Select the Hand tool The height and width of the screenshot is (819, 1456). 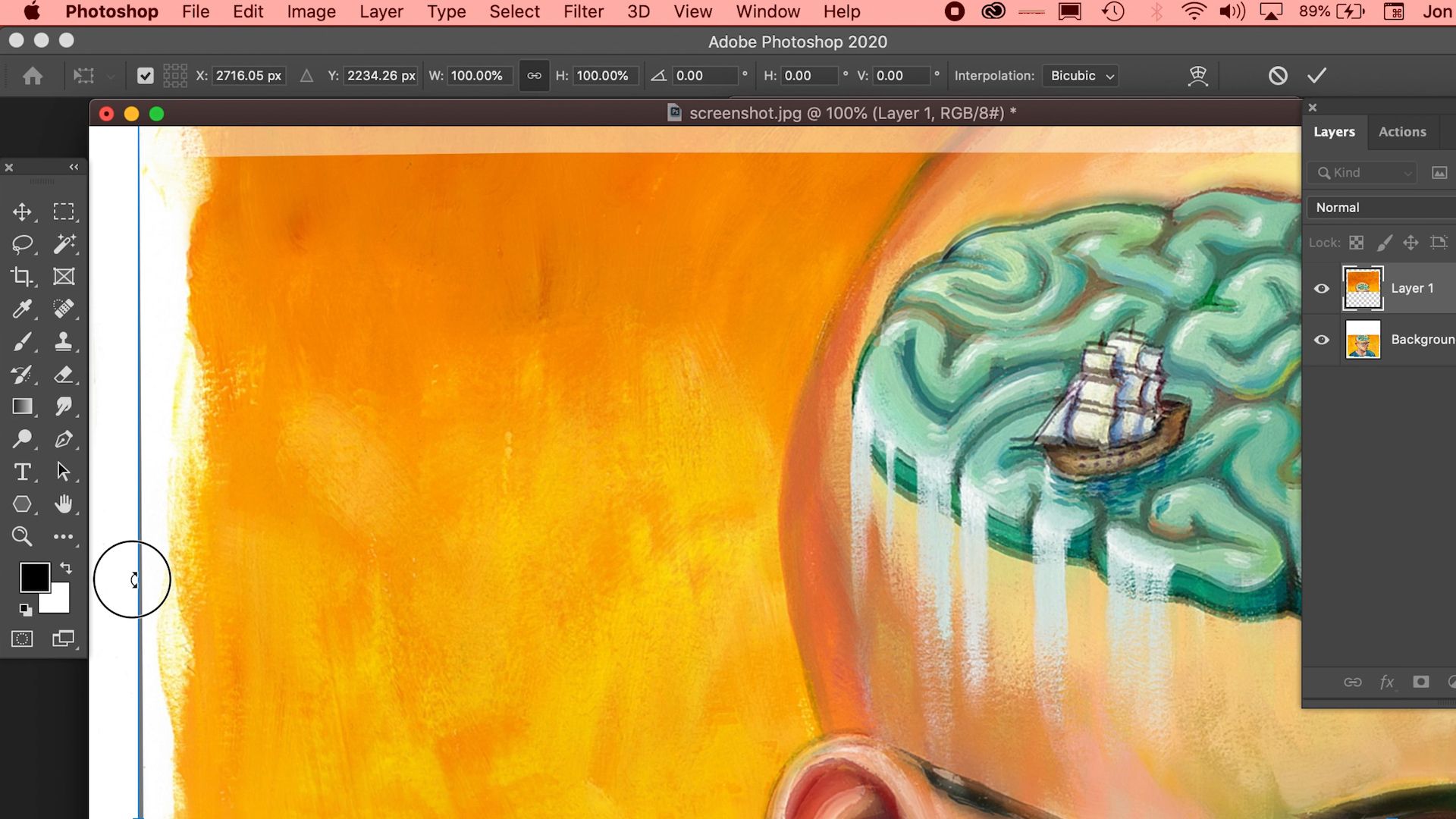pyautogui.click(x=64, y=504)
